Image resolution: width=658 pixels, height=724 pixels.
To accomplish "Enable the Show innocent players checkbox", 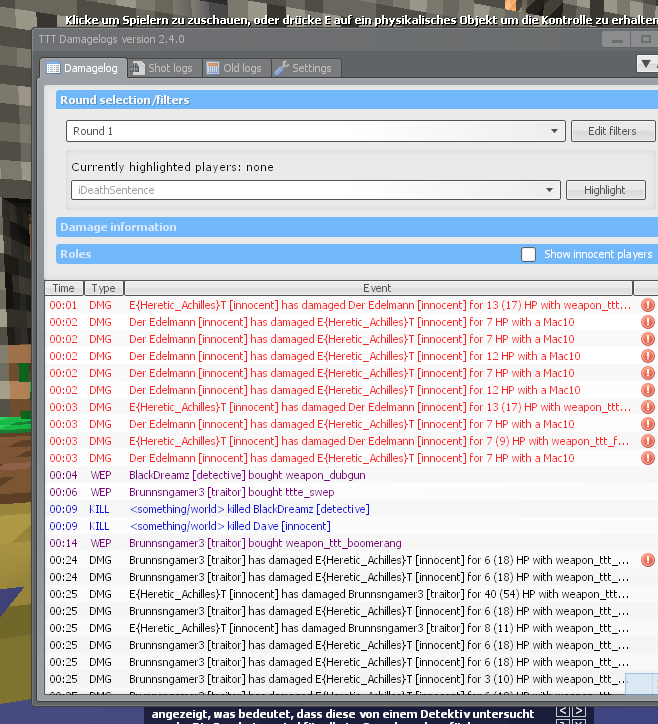I will coord(528,254).
